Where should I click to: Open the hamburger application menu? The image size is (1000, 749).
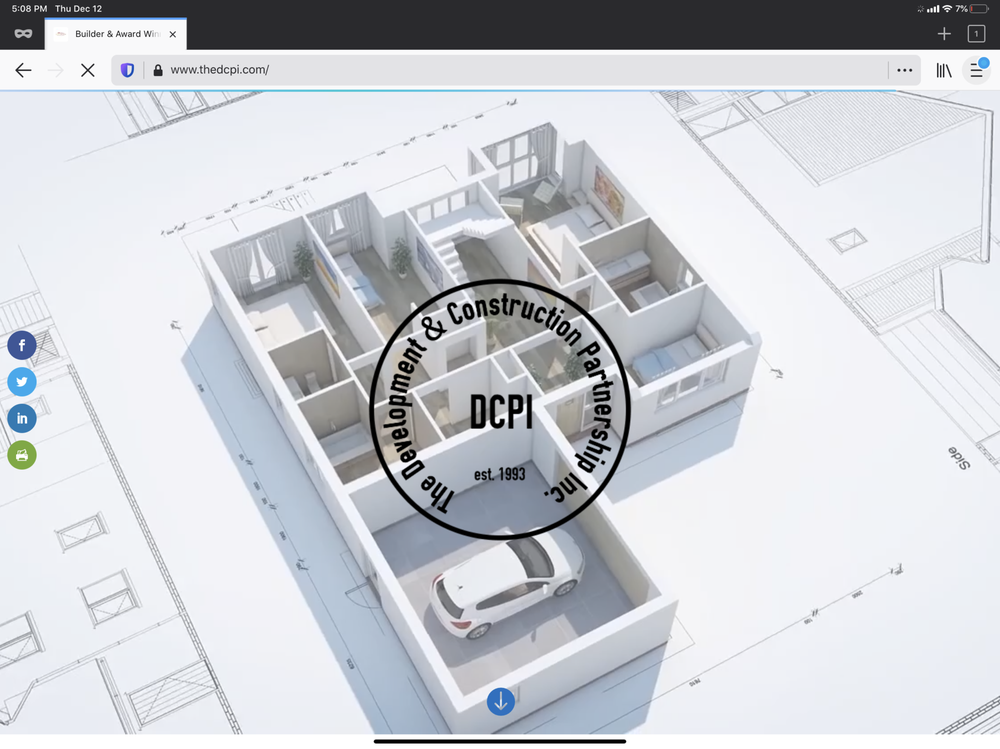pyautogui.click(x=976, y=71)
